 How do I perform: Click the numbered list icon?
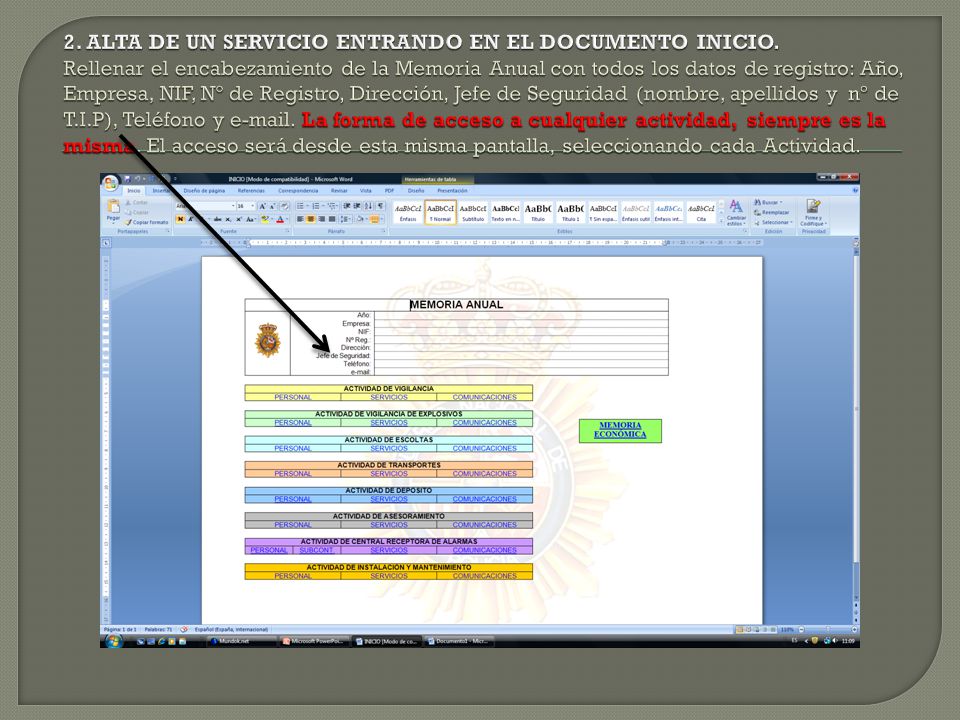click(x=315, y=206)
